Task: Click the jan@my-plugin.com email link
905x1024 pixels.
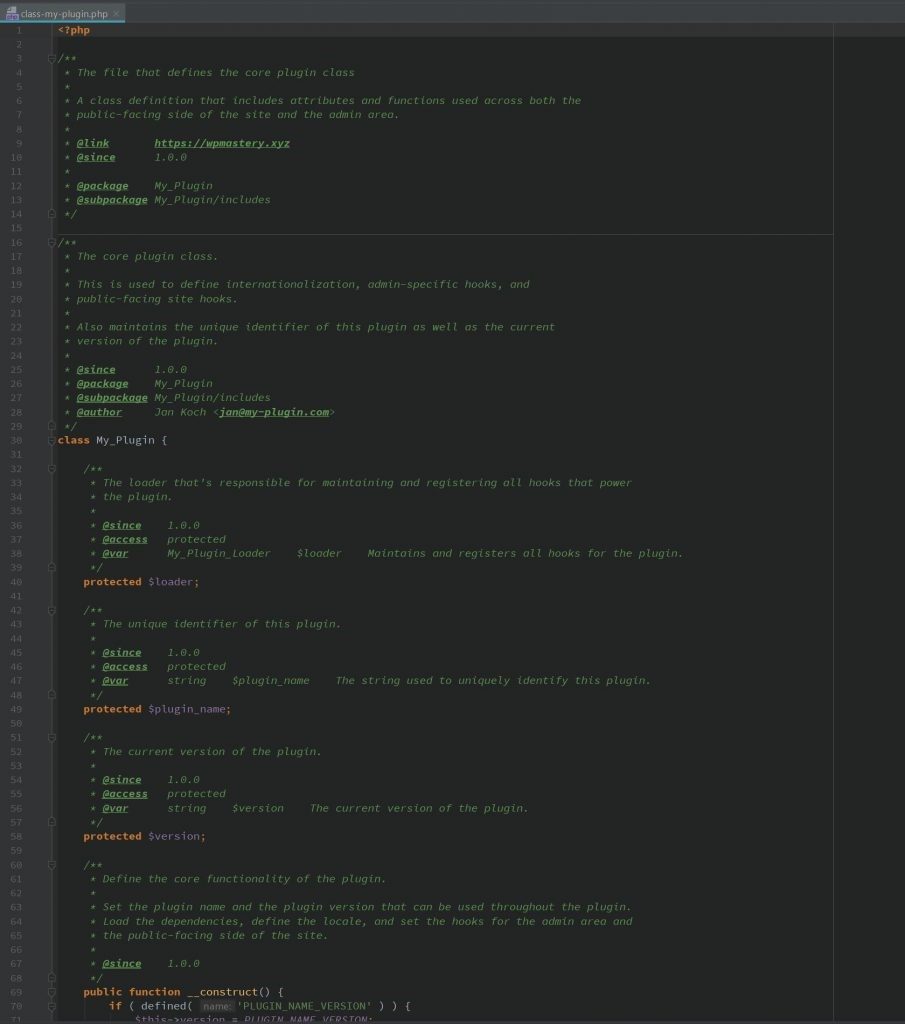Action: click(274, 412)
